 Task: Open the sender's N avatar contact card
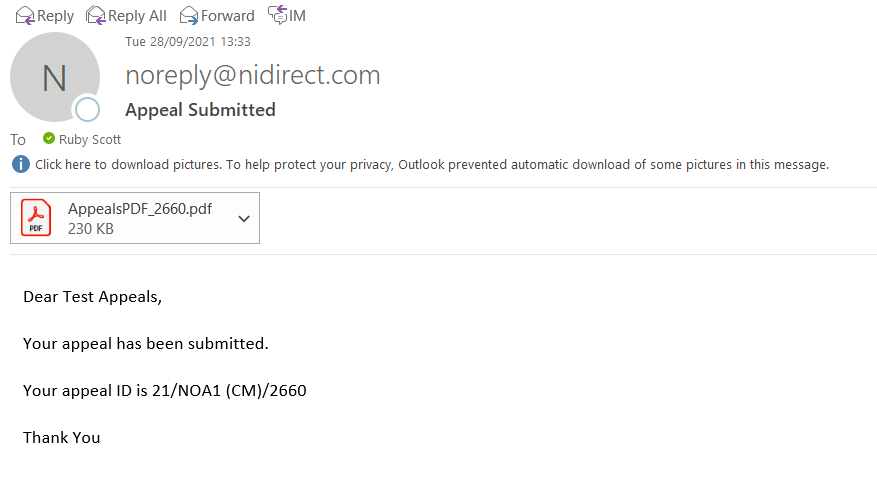pyautogui.click(x=54, y=77)
